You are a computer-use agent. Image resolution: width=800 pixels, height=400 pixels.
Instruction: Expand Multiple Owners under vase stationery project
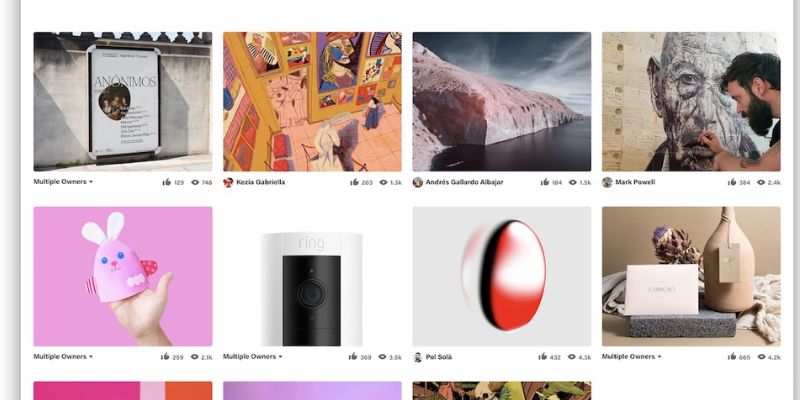coord(632,357)
